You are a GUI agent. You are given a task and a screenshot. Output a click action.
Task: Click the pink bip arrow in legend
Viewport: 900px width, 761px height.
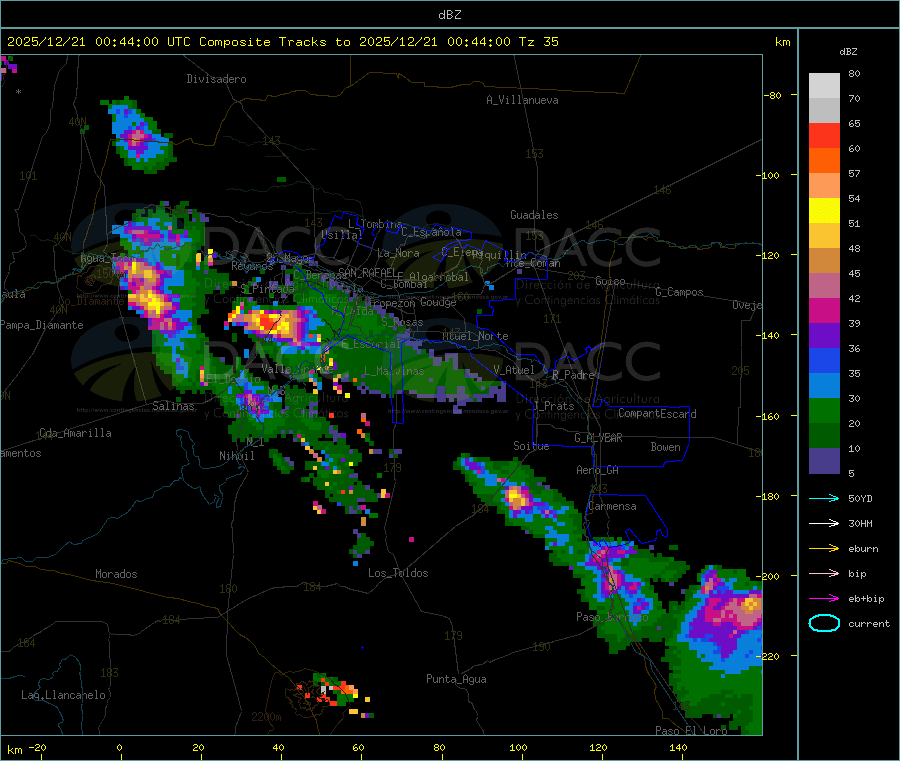point(824,573)
